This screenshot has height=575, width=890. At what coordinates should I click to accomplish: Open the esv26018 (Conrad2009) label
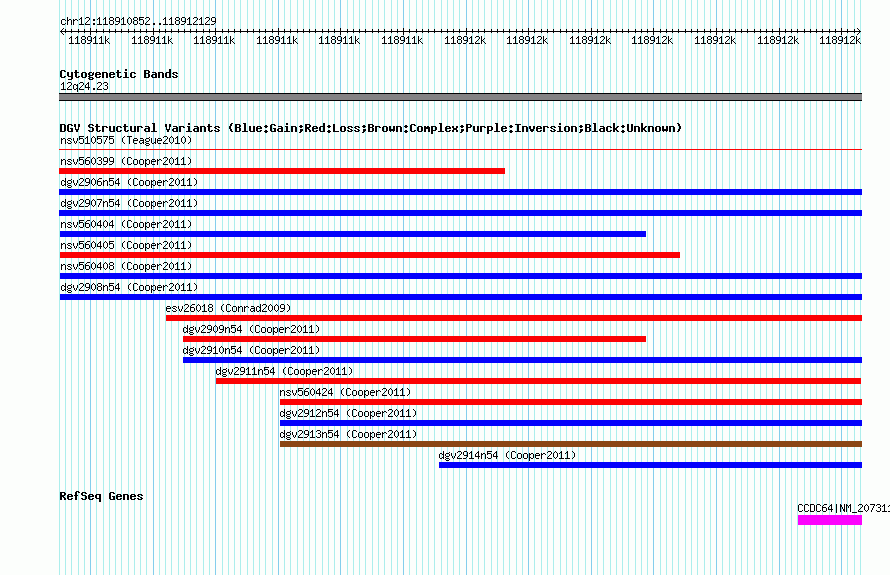pyautogui.click(x=228, y=308)
